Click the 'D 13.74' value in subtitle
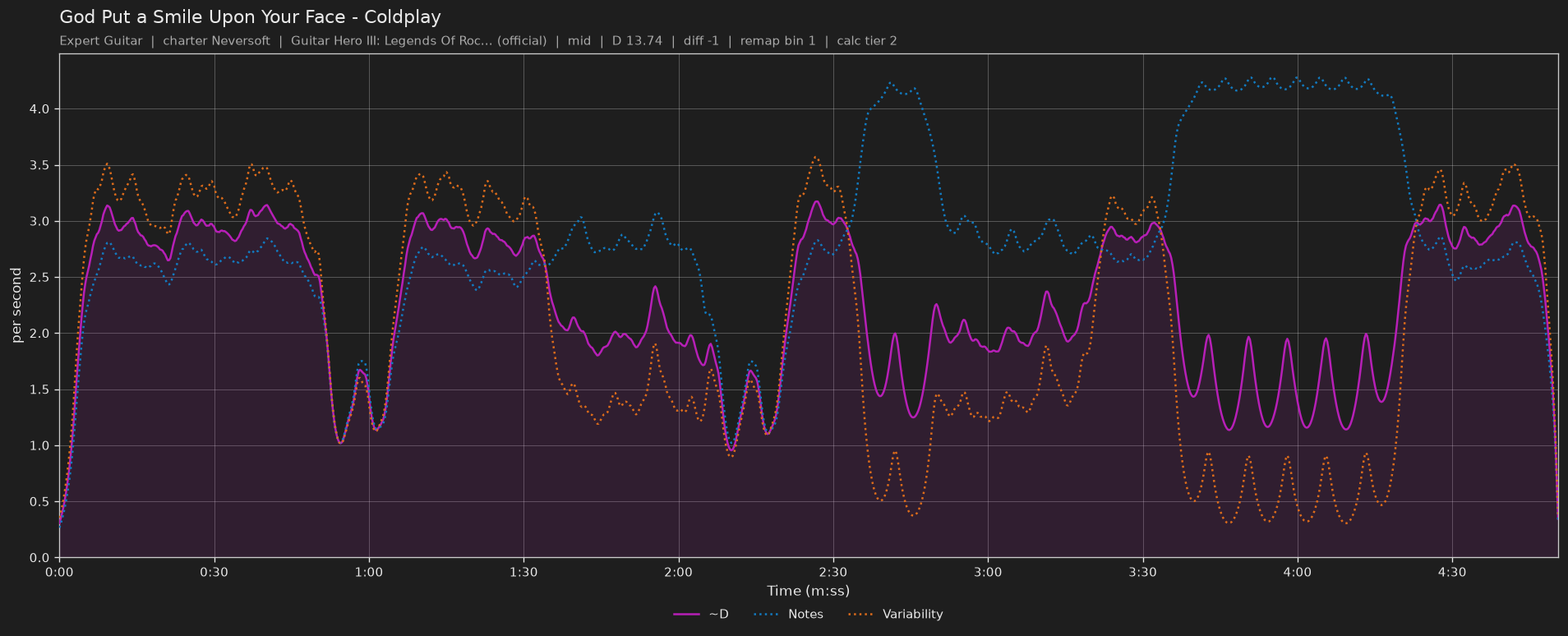The height and width of the screenshot is (636, 1568). [637, 41]
